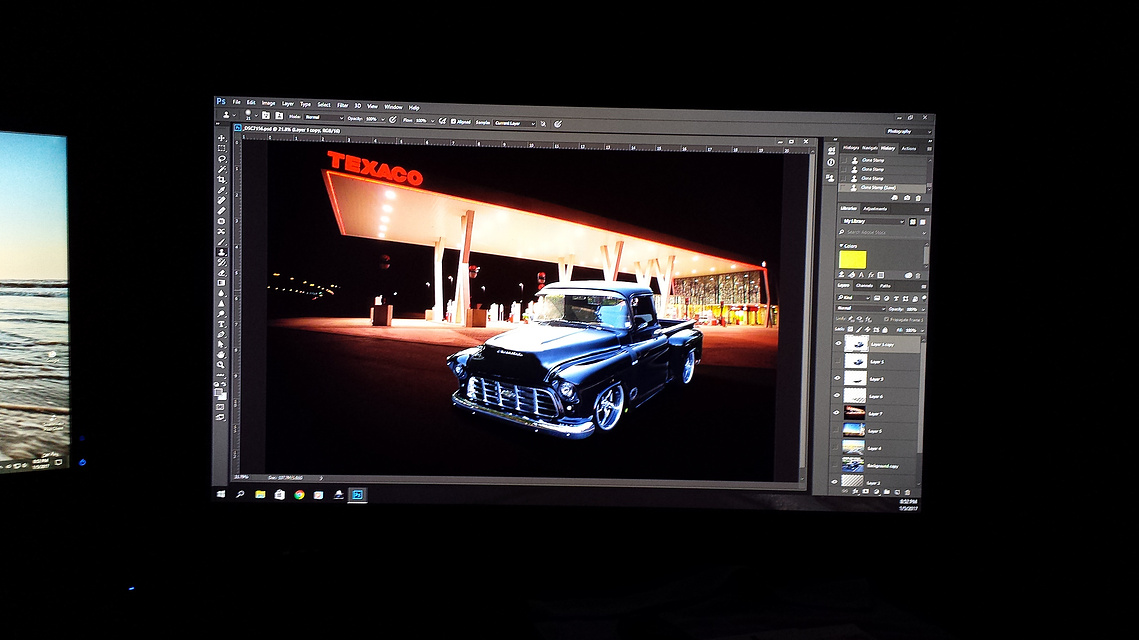
Task: Open the Photography workspace switcher
Action: pyautogui.click(x=907, y=131)
